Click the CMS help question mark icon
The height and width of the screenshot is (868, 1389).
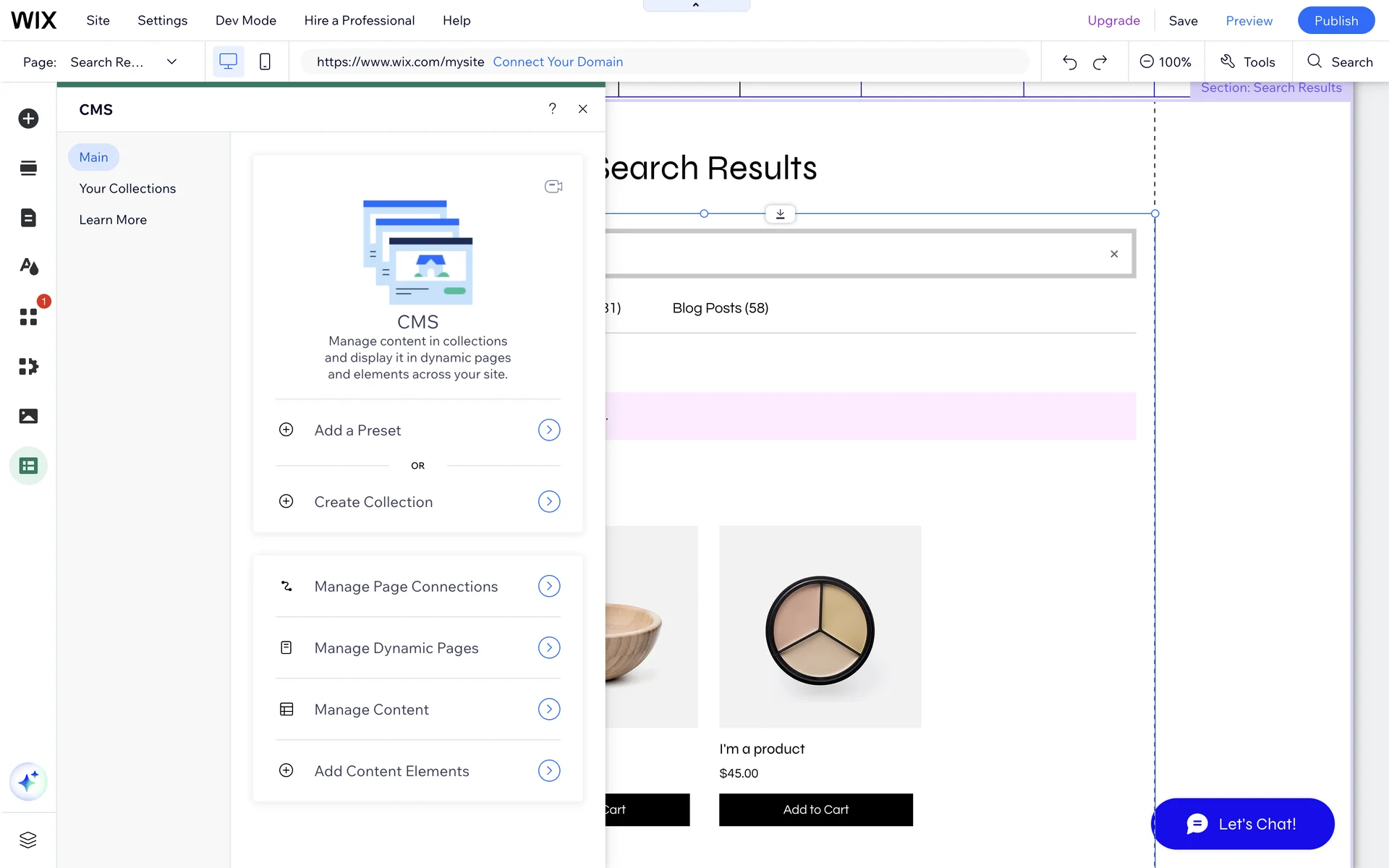(552, 109)
